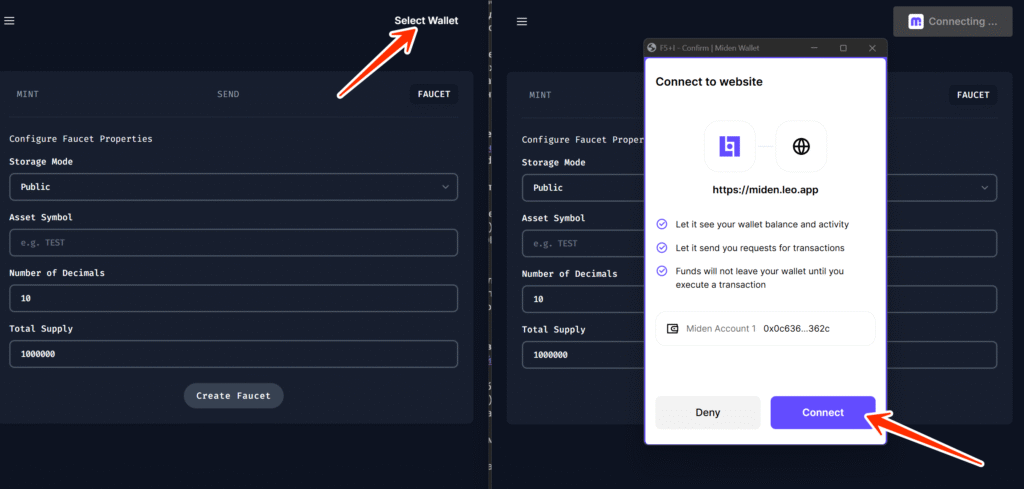This screenshot has width=1024, height=489.
Task: Click the Miden Wallet logo icon in popup
Action: point(729,146)
